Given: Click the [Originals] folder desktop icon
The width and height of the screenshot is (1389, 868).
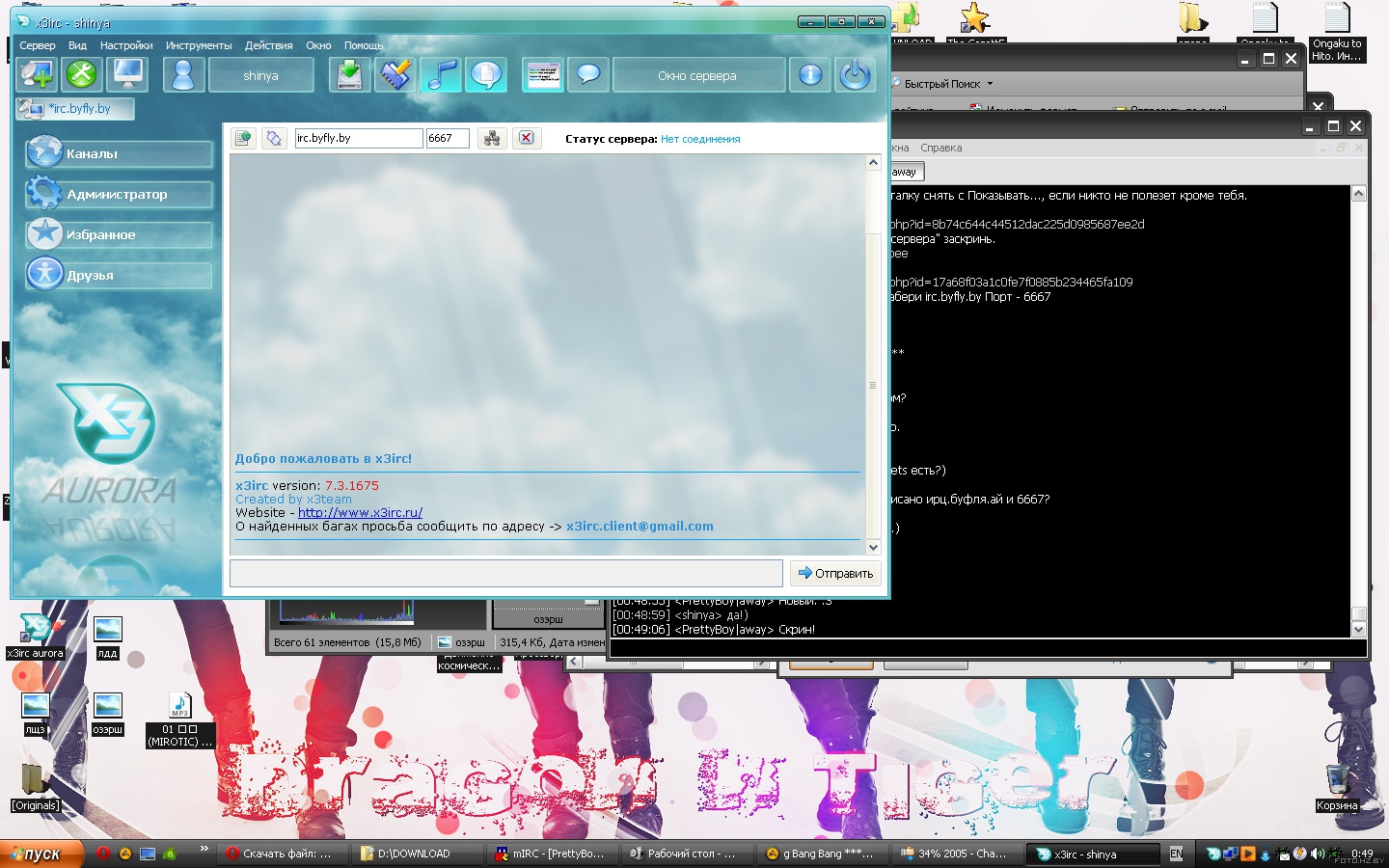Looking at the screenshot, I should pyautogui.click(x=35, y=788).
